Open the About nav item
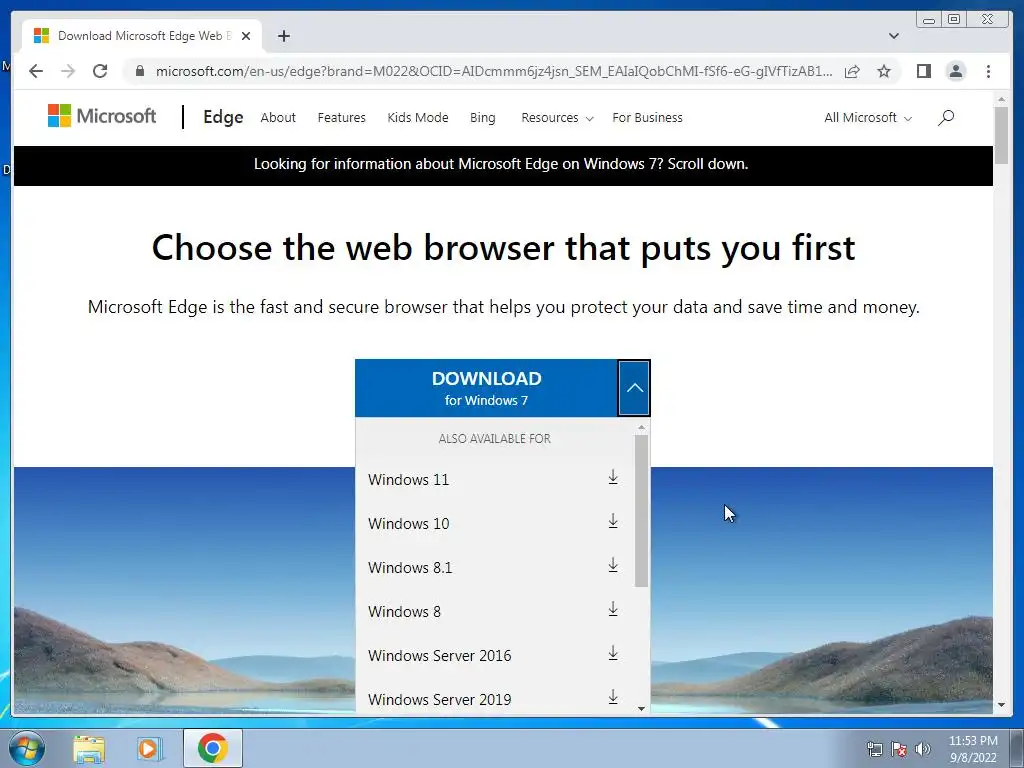The width and height of the screenshot is (1024, 768). 278,118
